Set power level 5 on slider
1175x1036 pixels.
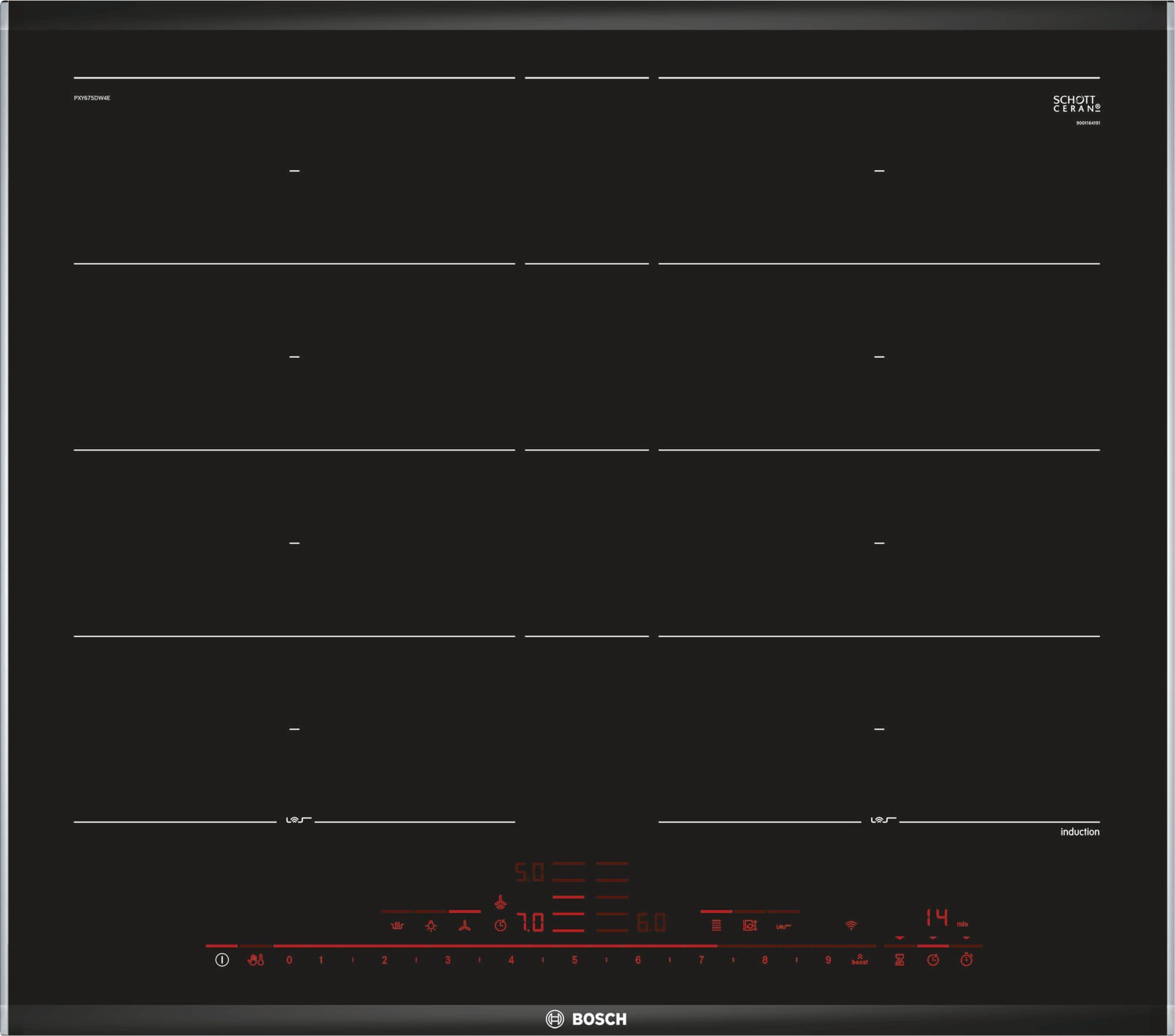[x=574, y=960]
